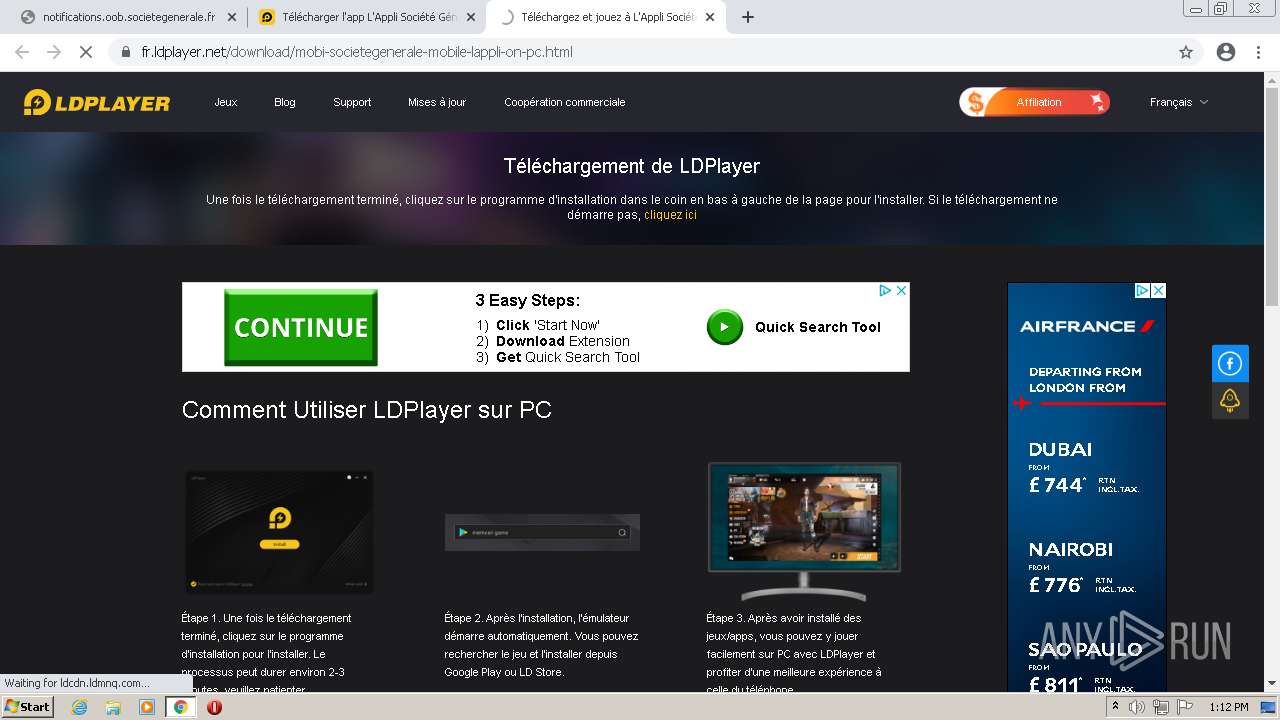1280x720 pixels.
Task: Open the Chrome profile icon
Action: point(1226,52)
